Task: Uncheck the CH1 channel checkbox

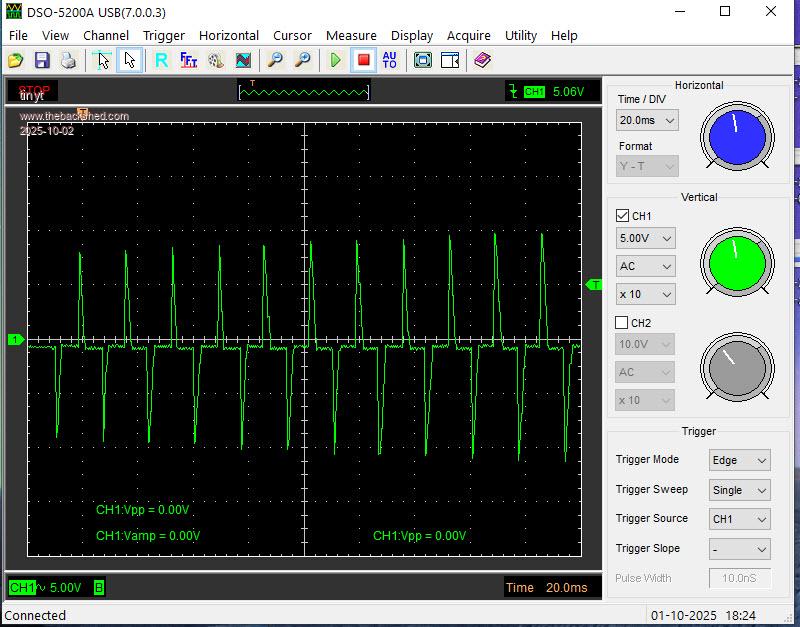Action: coord(622,216)
